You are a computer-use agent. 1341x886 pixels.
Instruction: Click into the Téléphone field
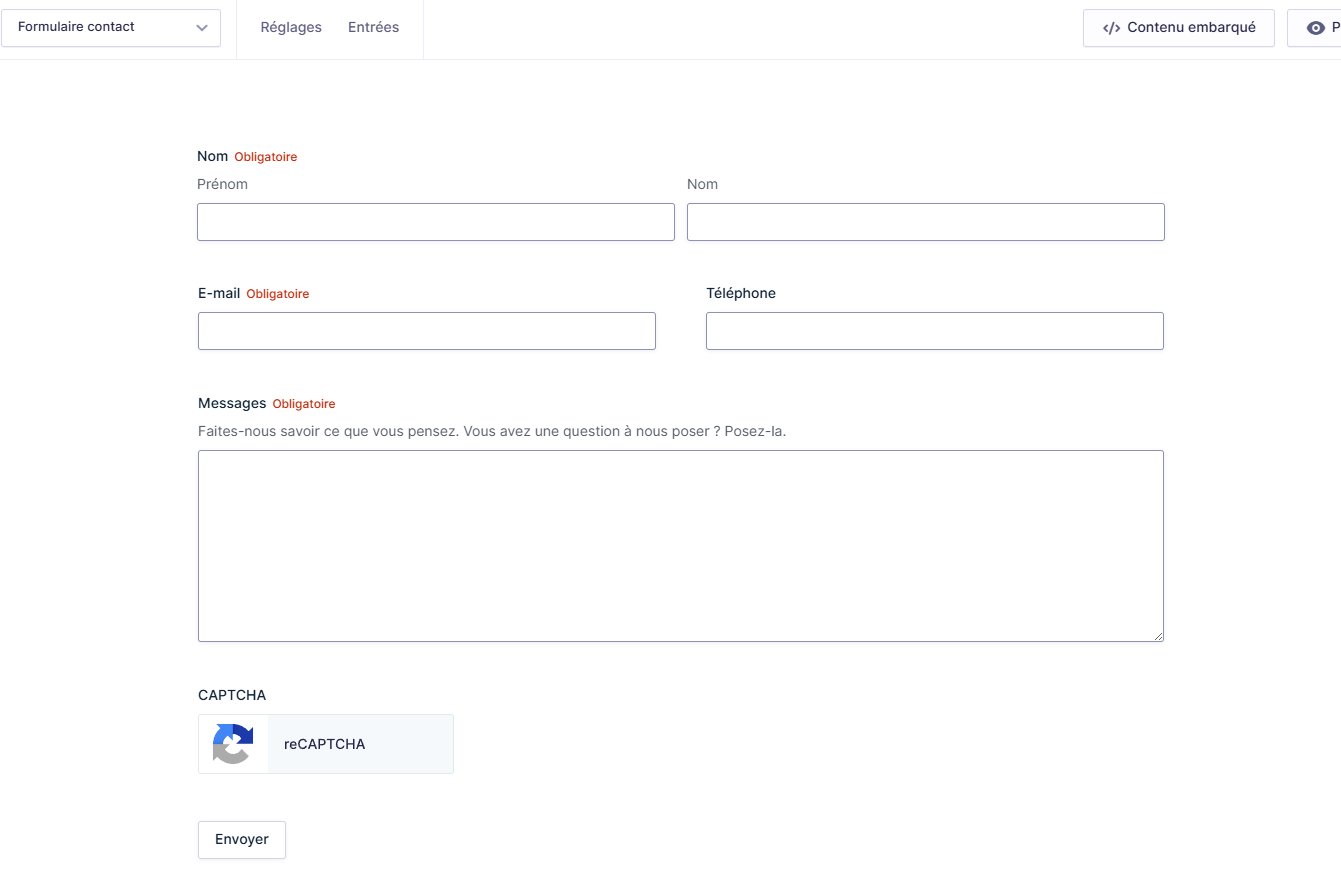coord(935,331)
